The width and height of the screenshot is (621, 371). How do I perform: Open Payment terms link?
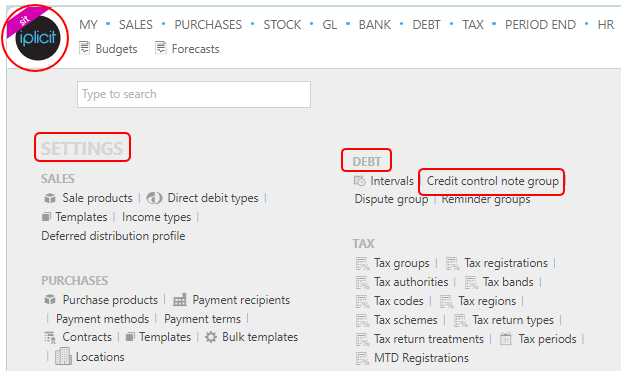(202, 319)
